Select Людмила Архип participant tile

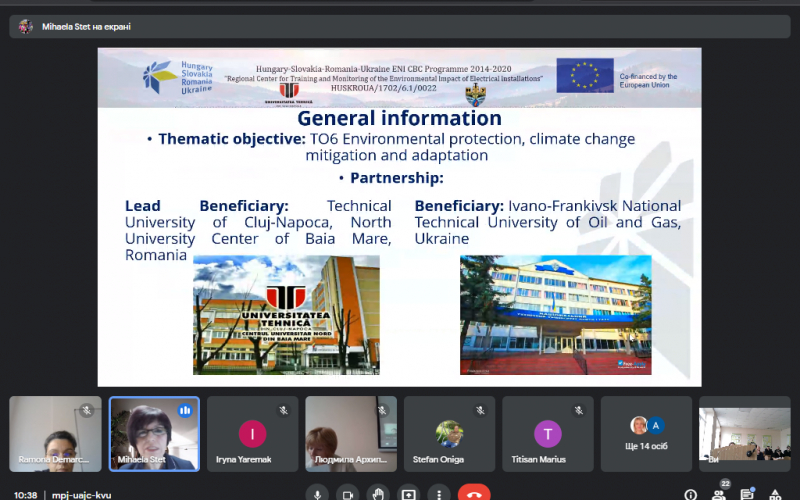351,434
